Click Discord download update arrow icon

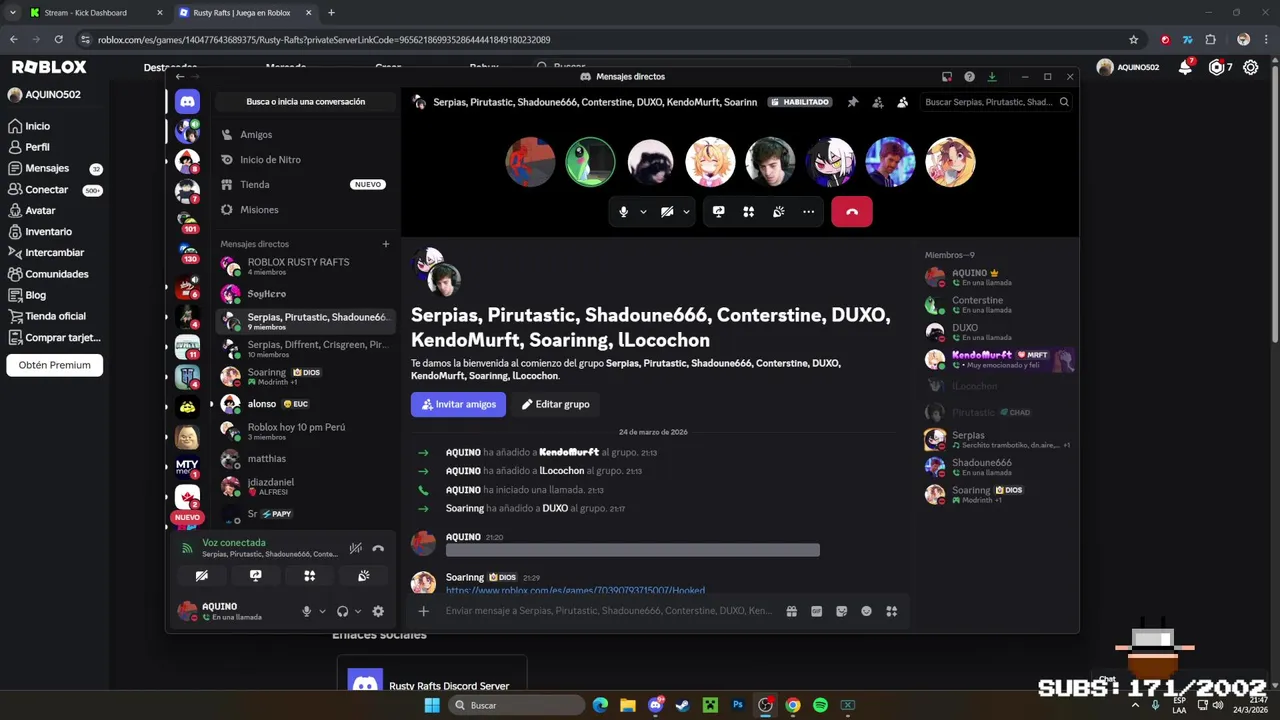(992, 77)
